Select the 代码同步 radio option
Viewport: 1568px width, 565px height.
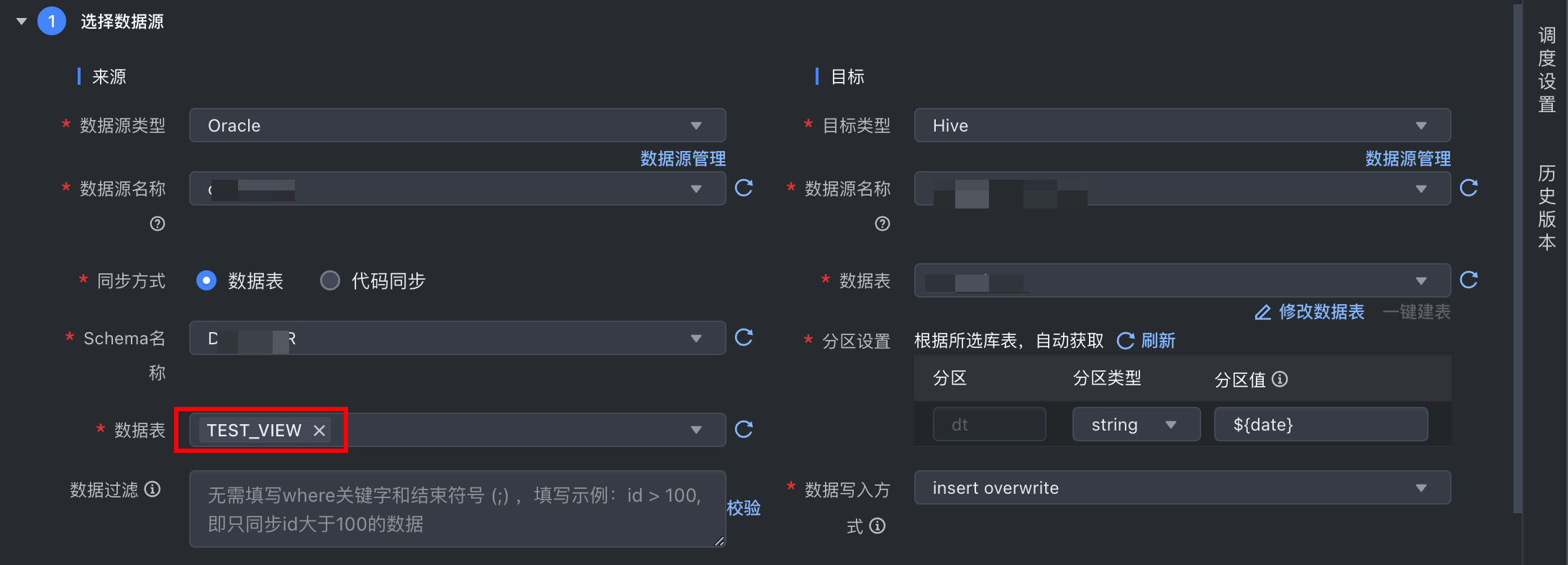(330, 280)
